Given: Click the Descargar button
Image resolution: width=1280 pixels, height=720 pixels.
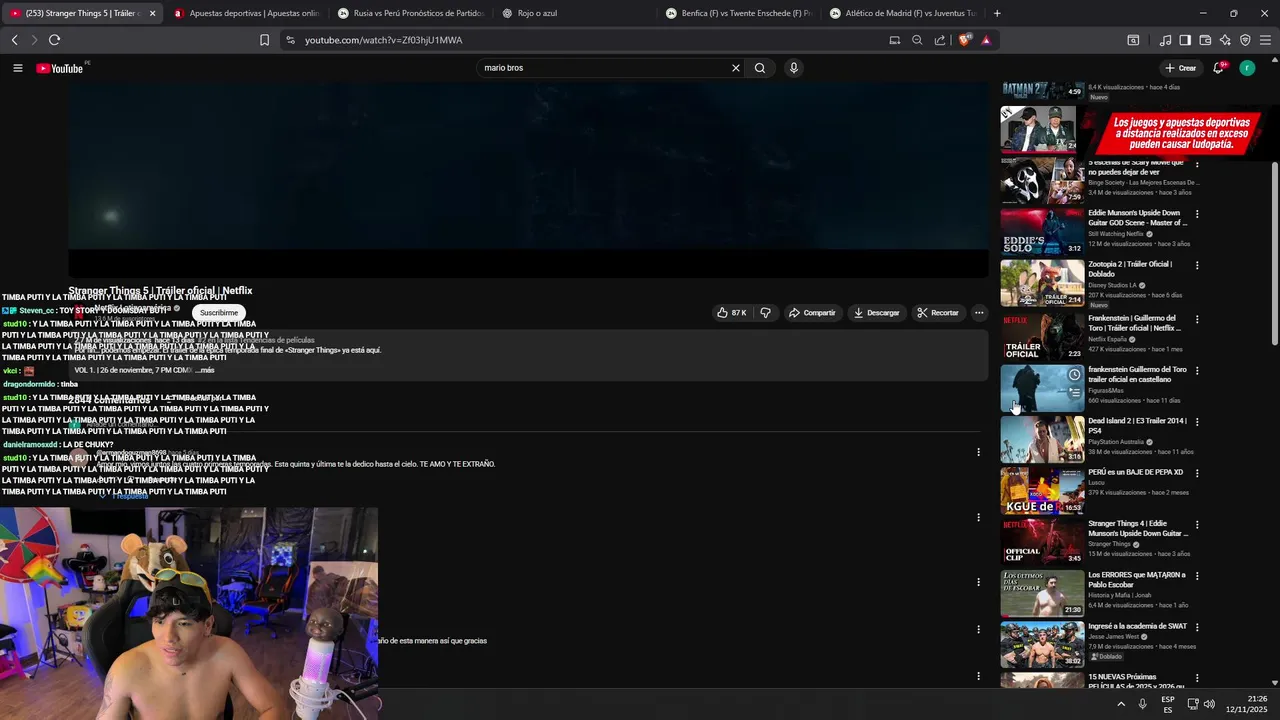Looking at the screenshot, I should click(877, 313).
